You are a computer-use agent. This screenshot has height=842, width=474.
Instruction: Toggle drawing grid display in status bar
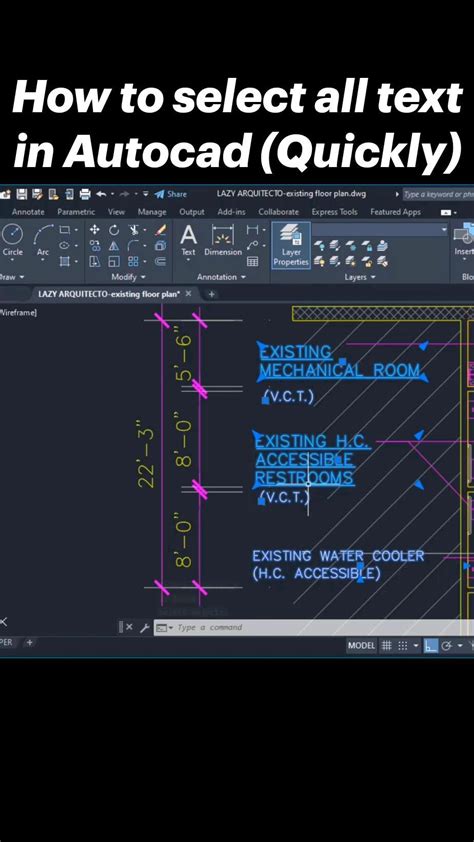(x=386, y=645)
